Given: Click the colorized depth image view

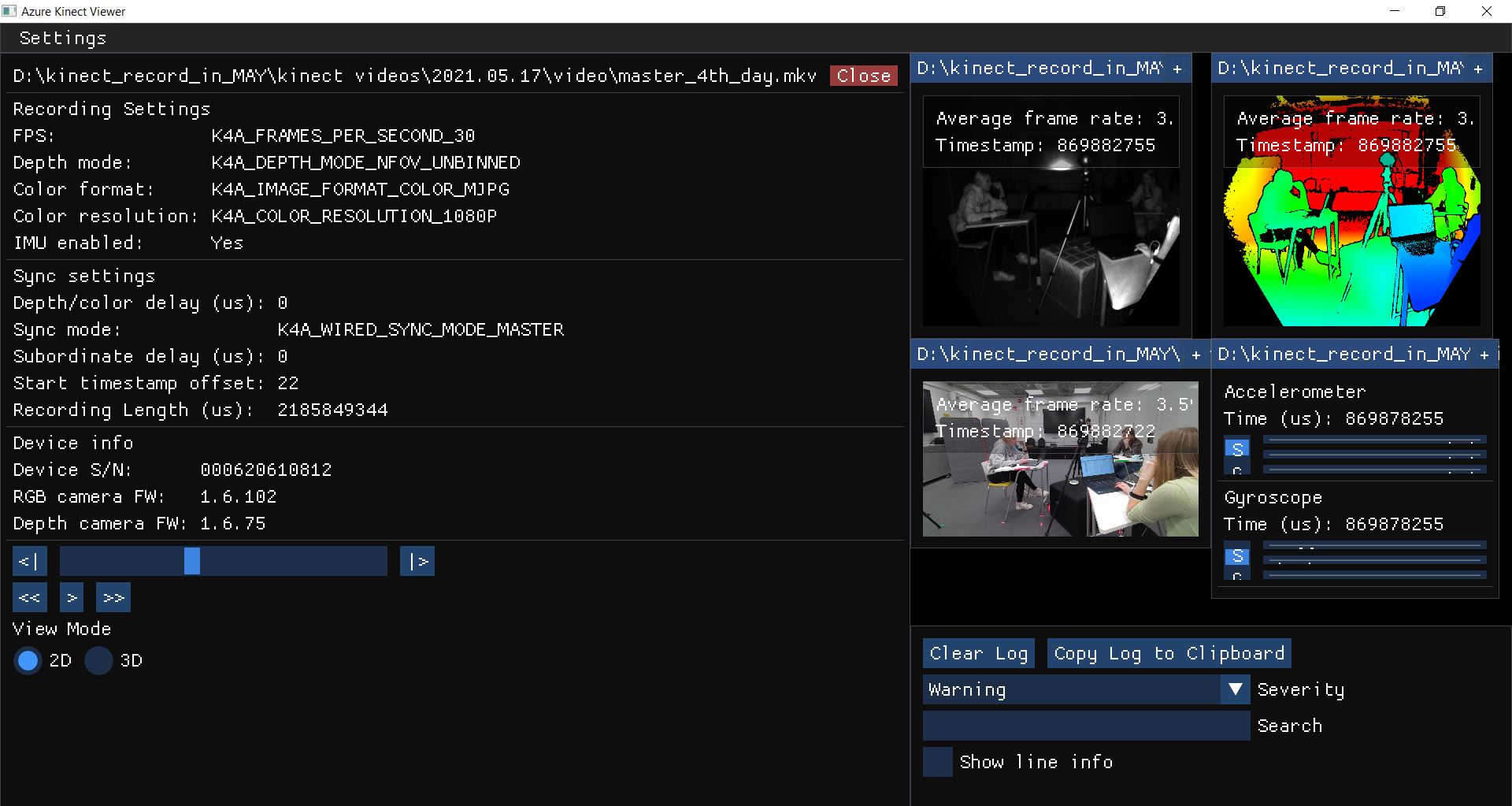Looking at the screenshot, I should [1352, 211].
